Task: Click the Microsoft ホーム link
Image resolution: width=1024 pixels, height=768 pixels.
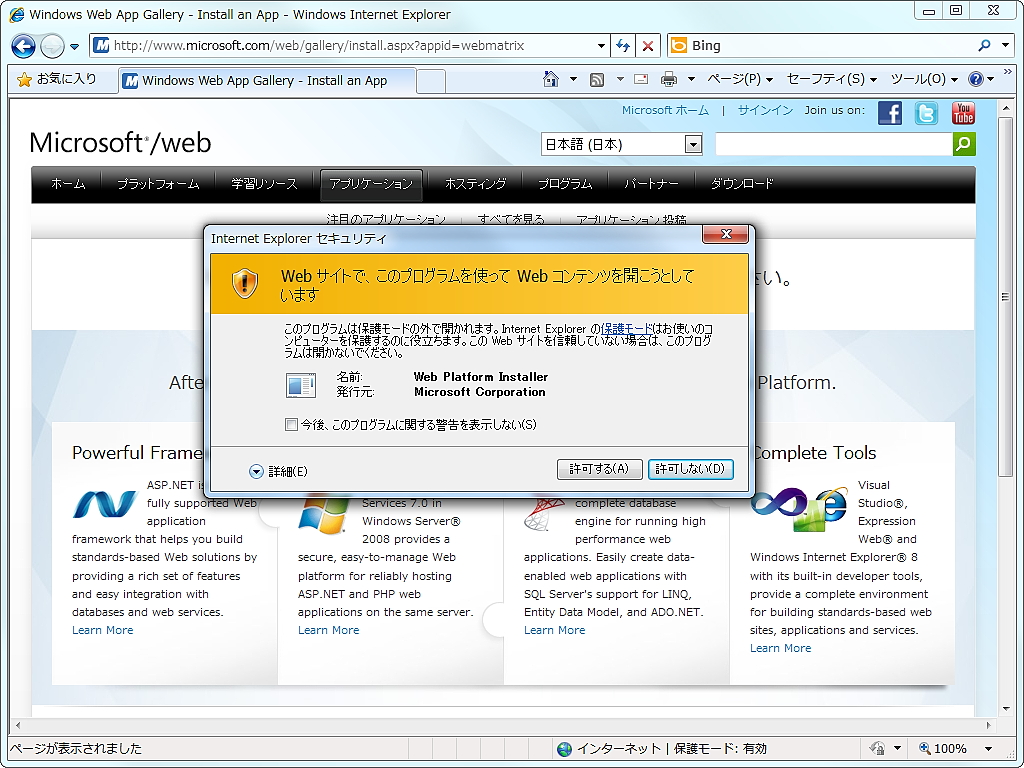Action: [x=665, y=110]
